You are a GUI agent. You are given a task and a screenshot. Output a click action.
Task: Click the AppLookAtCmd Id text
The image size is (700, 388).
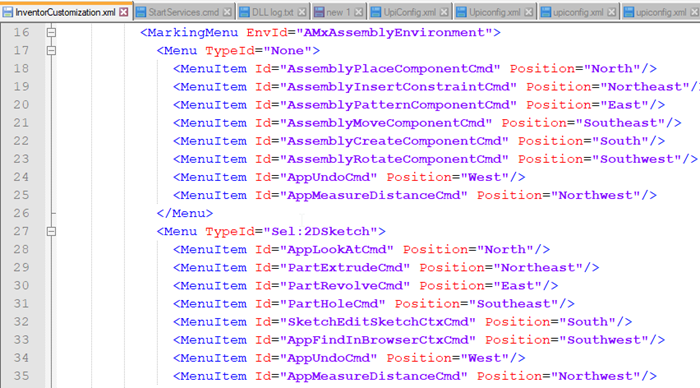[x=337, y=249]
